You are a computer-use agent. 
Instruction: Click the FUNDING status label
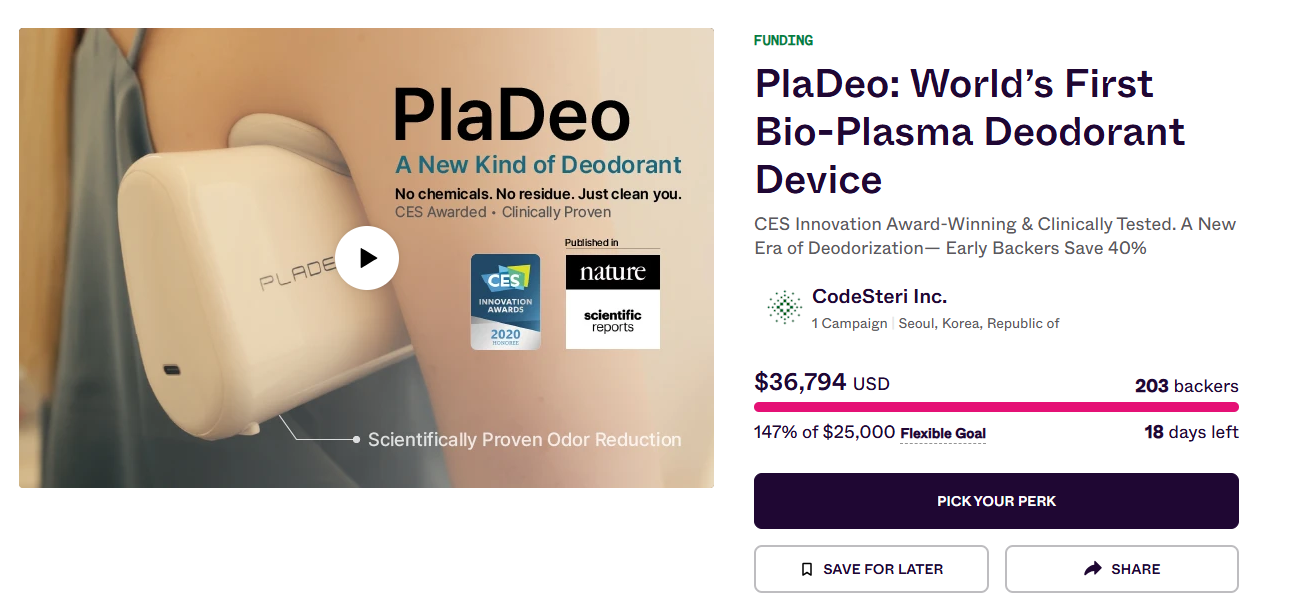click(783, 41)
